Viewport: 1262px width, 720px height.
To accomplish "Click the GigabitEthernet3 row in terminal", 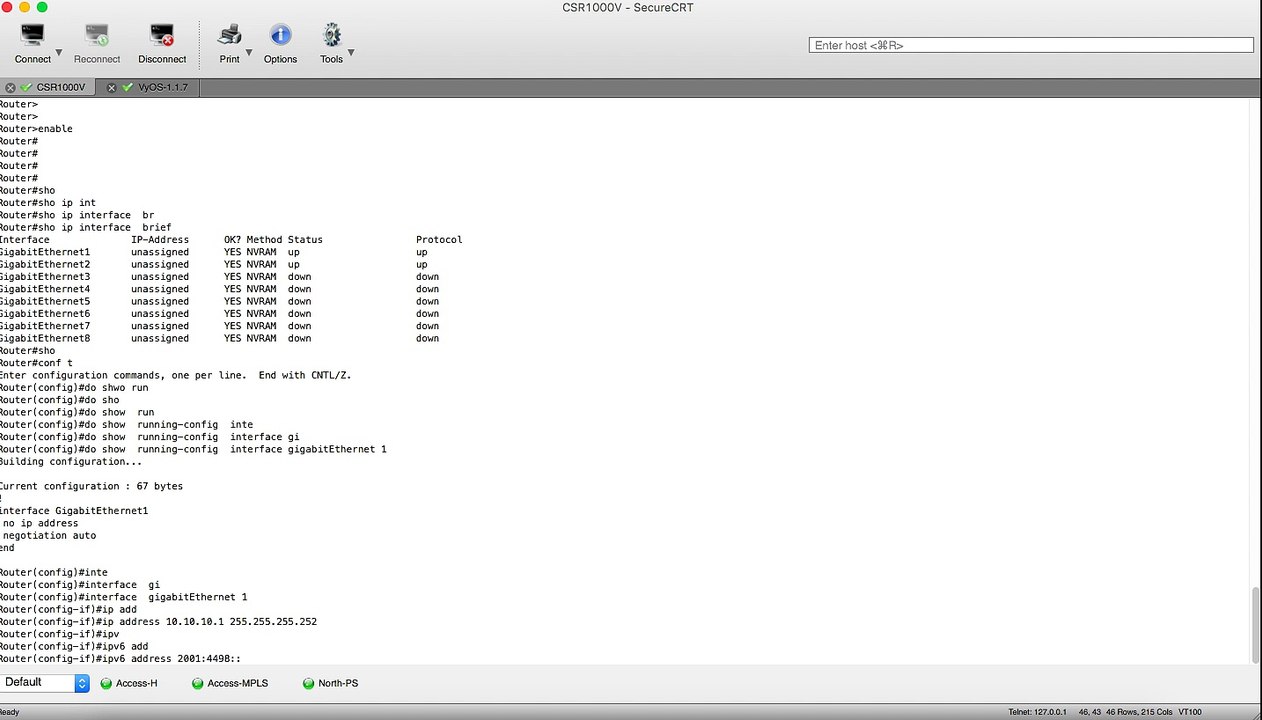I will [219, 277].
